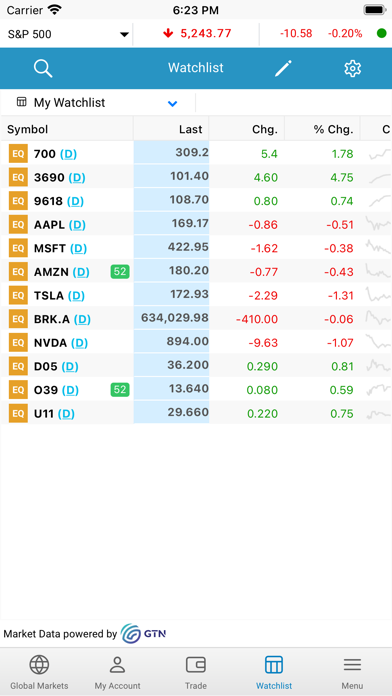The height and width of the screenshot is (696, 392).
Task: Expand the My Watchlist dropdown chevron
Action: click(173, 103)
